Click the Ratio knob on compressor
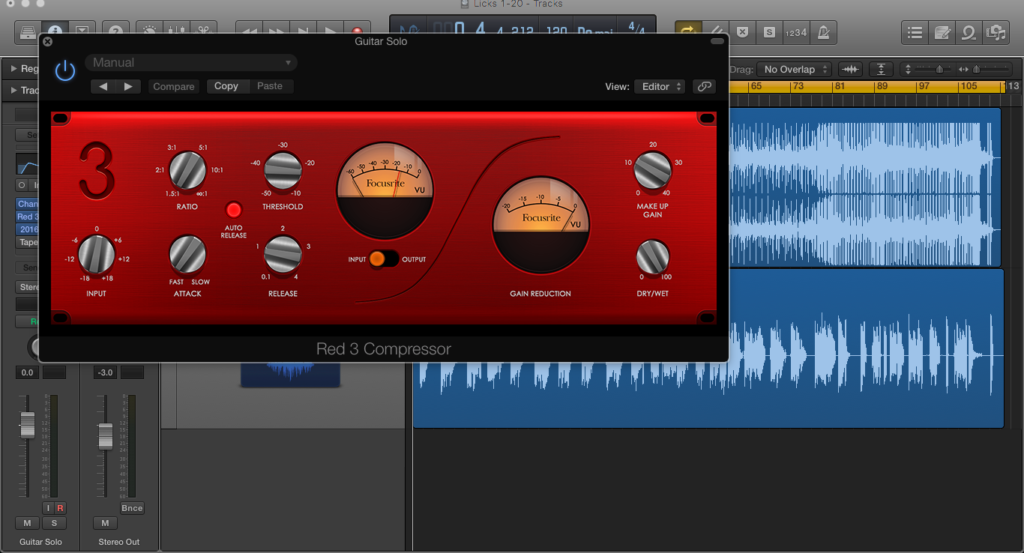This screenshot has width=1024, height=553. pos(187,171)
